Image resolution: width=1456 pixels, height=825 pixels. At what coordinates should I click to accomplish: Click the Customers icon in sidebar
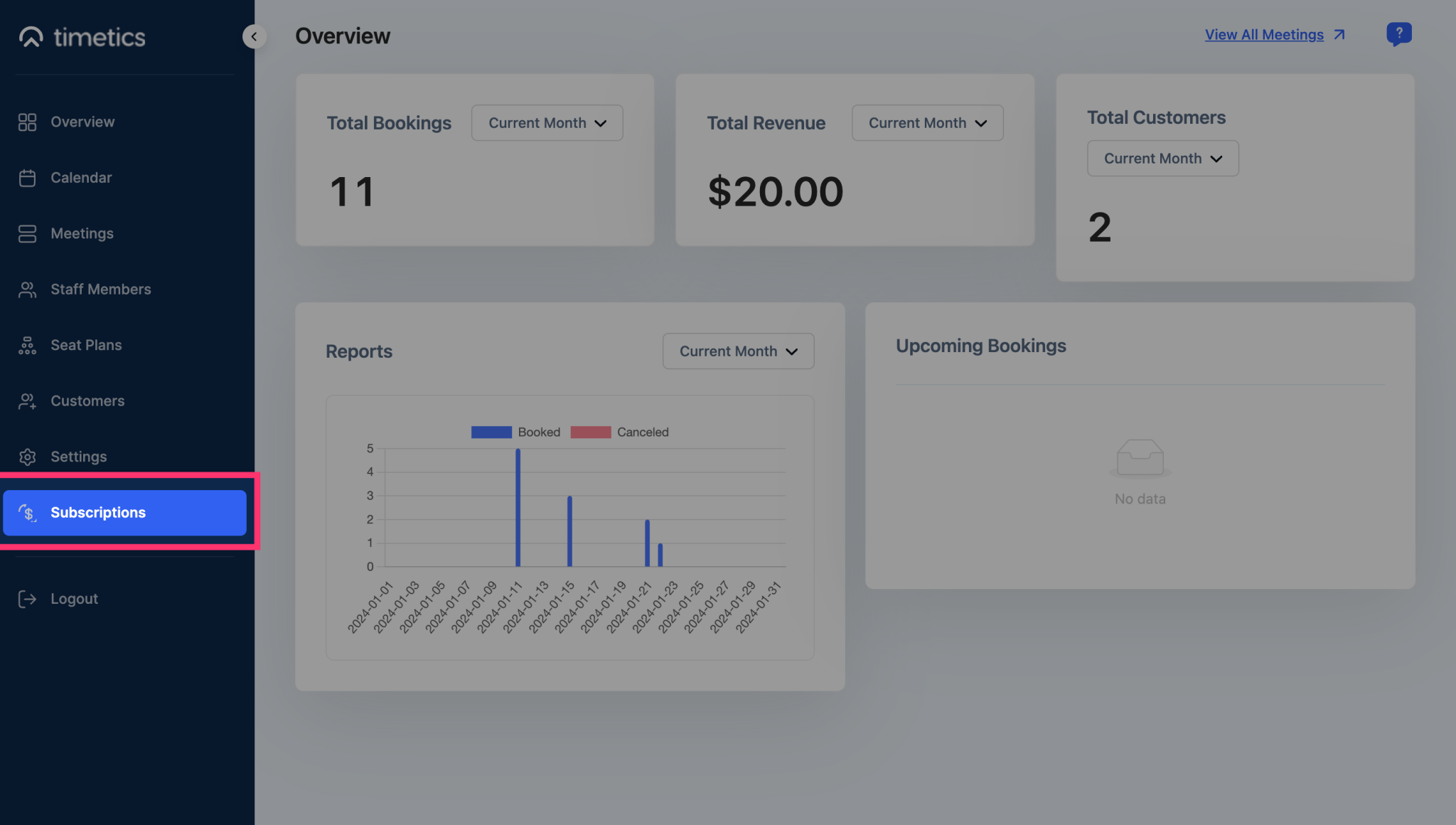click(x=27, y=400)
